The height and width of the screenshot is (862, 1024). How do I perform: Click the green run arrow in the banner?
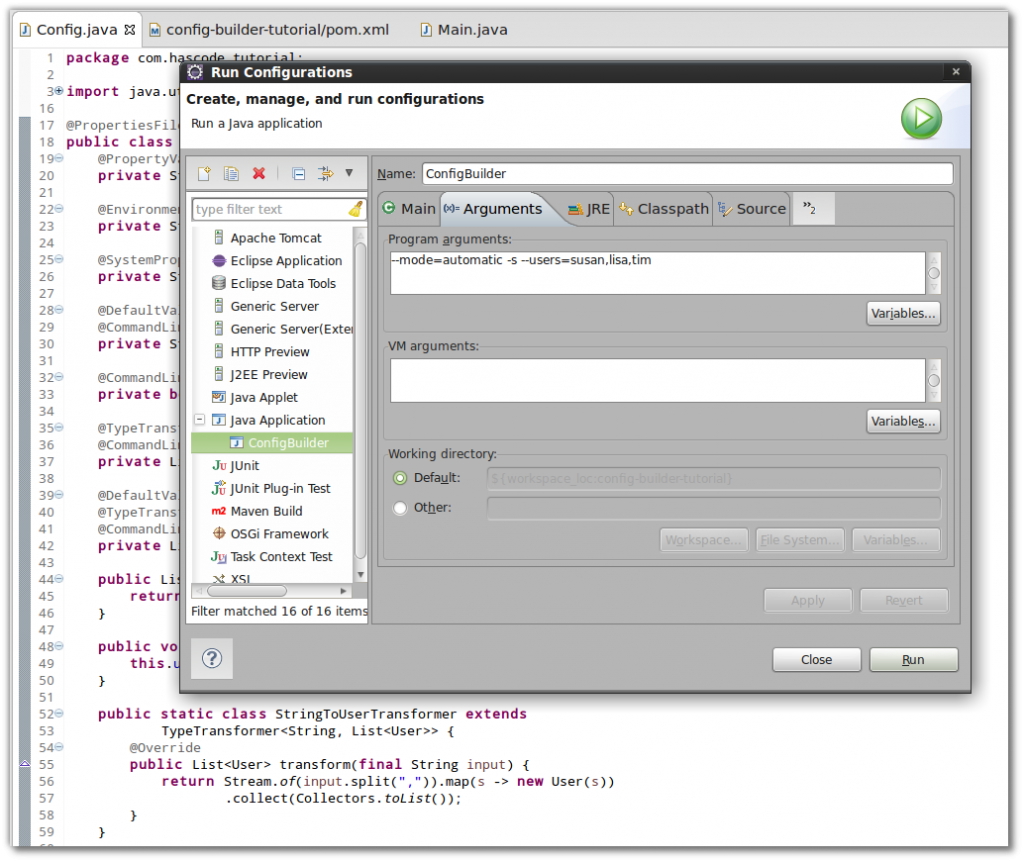pyautogui.click(x=919, y=118)
